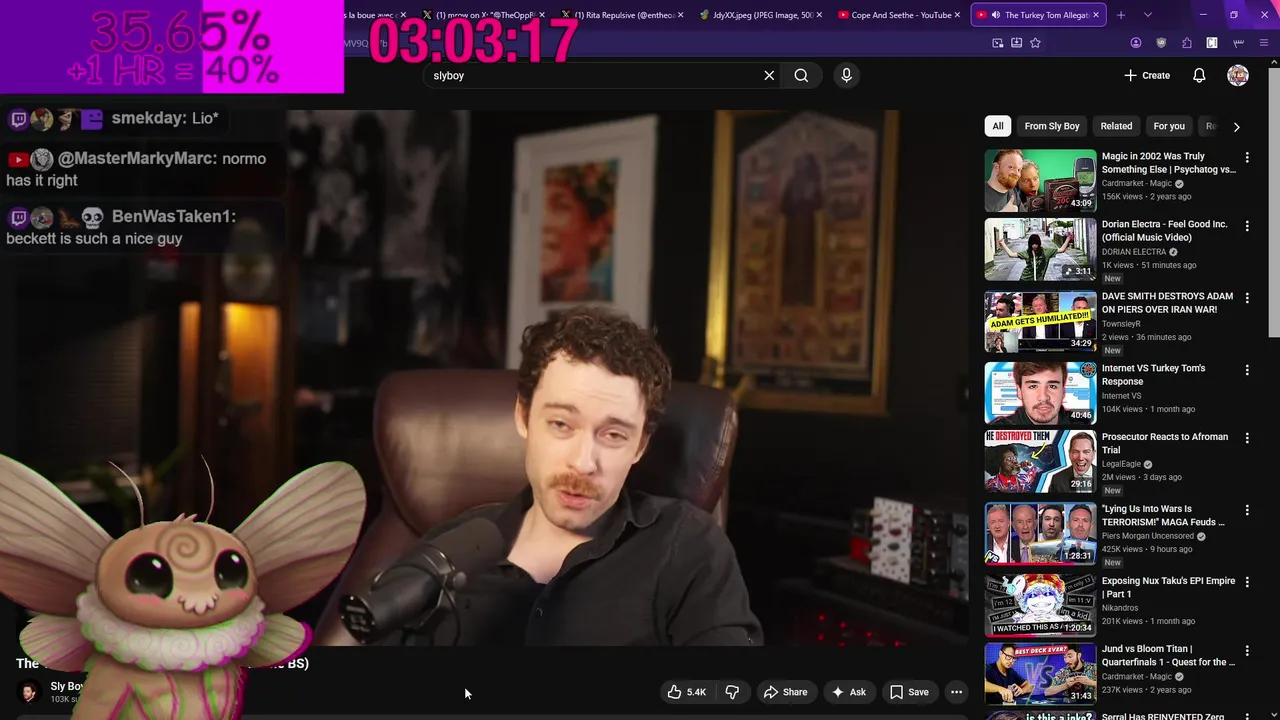
Task: Select the All filter chip
Action: [997, 126]
